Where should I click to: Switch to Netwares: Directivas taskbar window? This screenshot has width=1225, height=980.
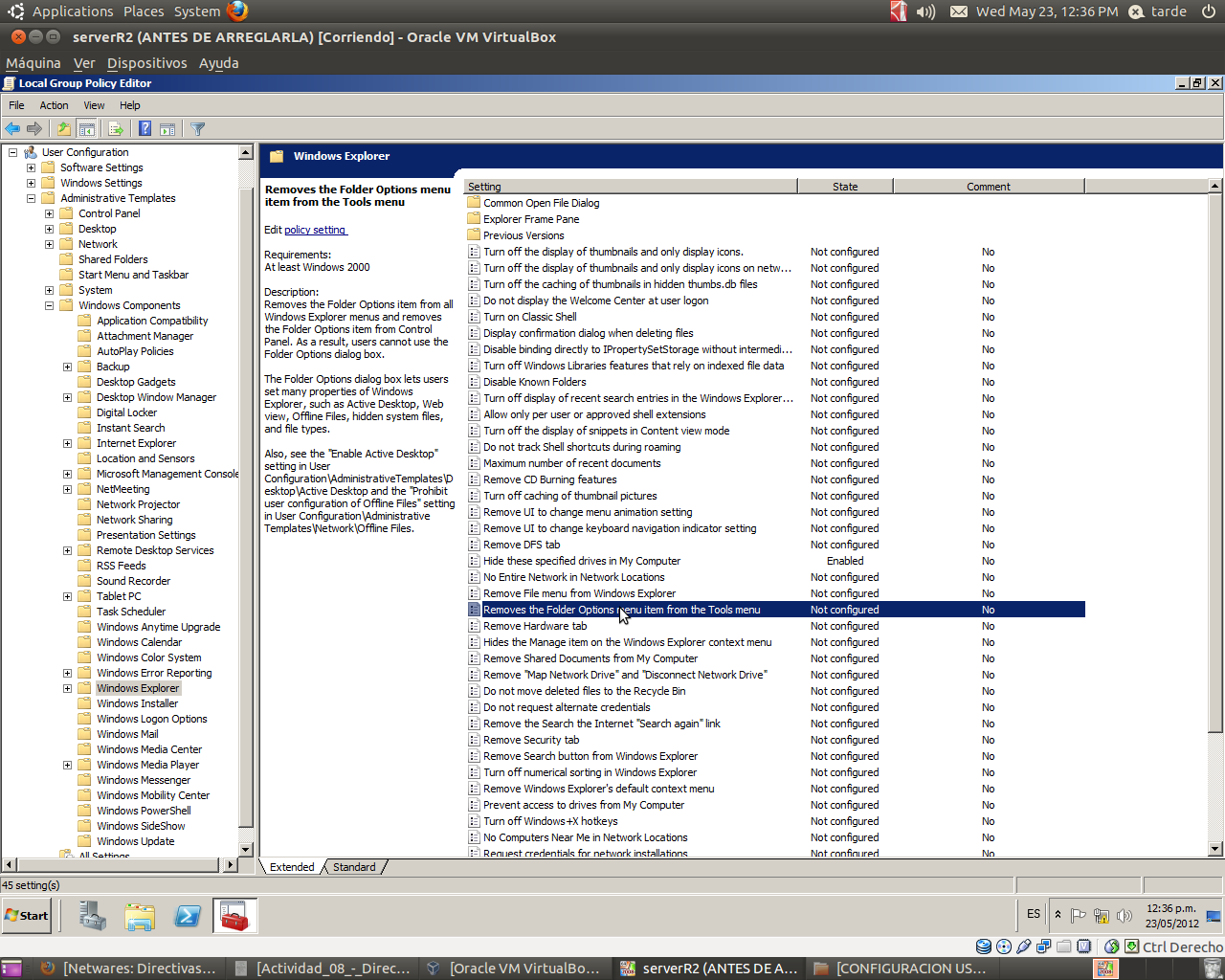click(128, 969)
